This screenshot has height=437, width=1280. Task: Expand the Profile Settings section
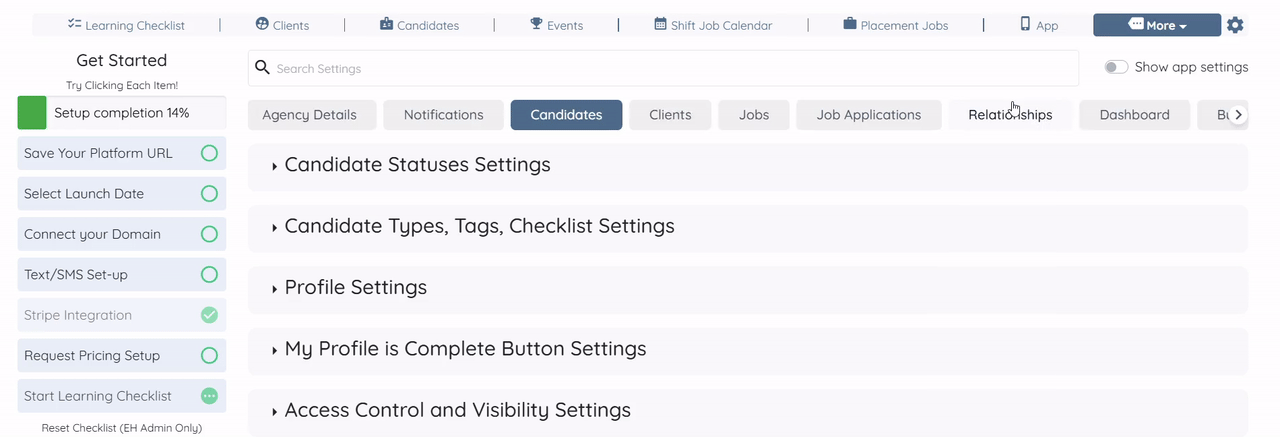pyautogui.click(x=275, y=289)
